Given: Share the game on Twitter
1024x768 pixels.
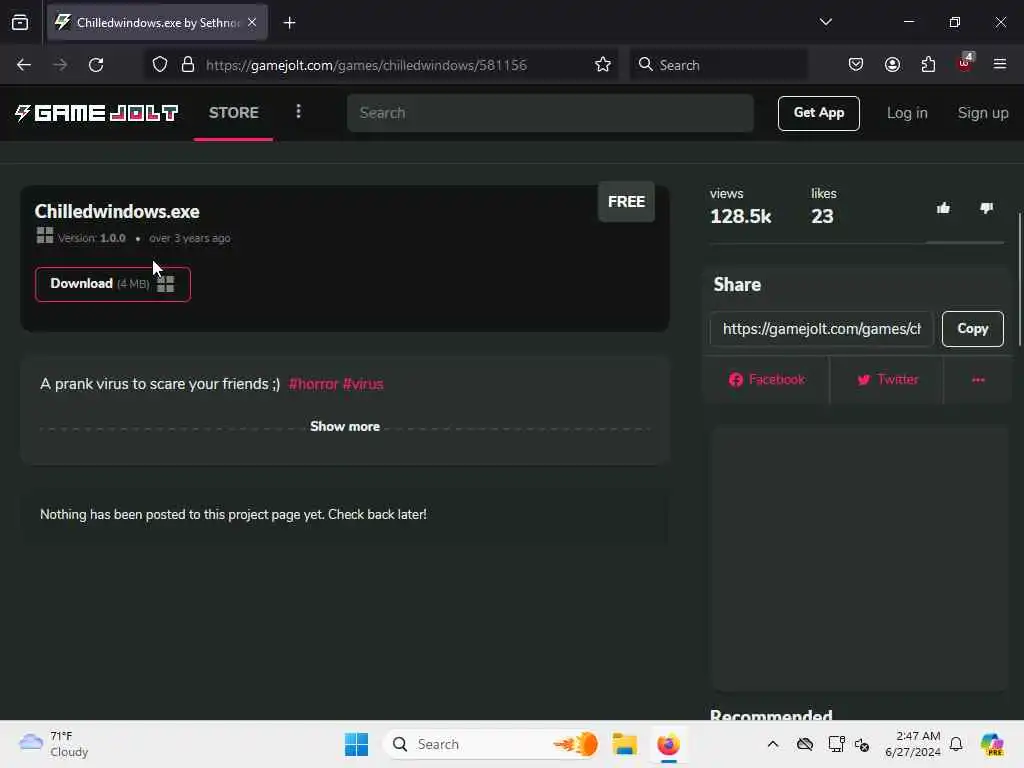Looking at the screenshot, I should point(887,379).
